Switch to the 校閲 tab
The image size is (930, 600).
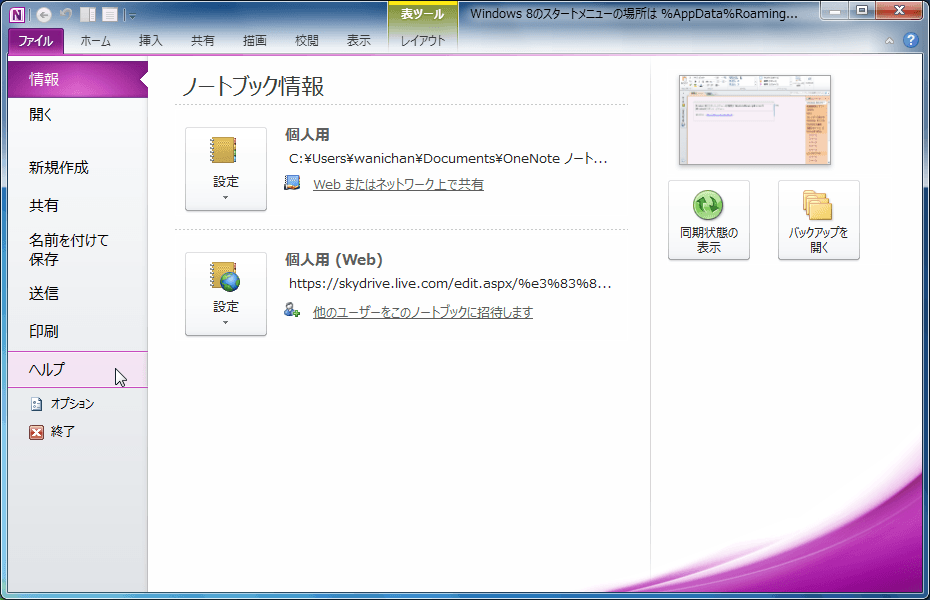(x=307, y=40)
